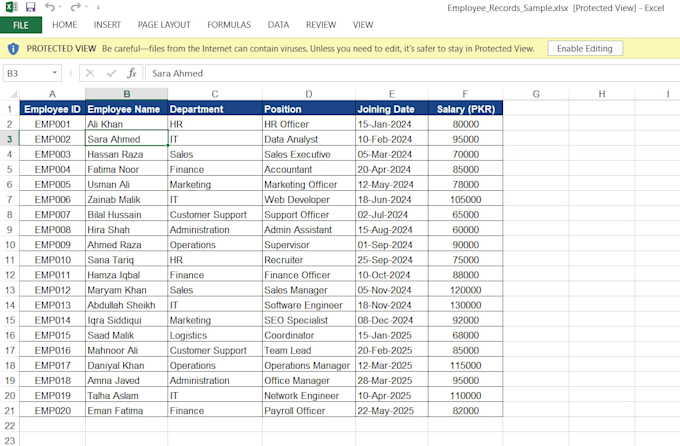Select cell containing Finance Officer
680x446 pixels.
(309, 275)
